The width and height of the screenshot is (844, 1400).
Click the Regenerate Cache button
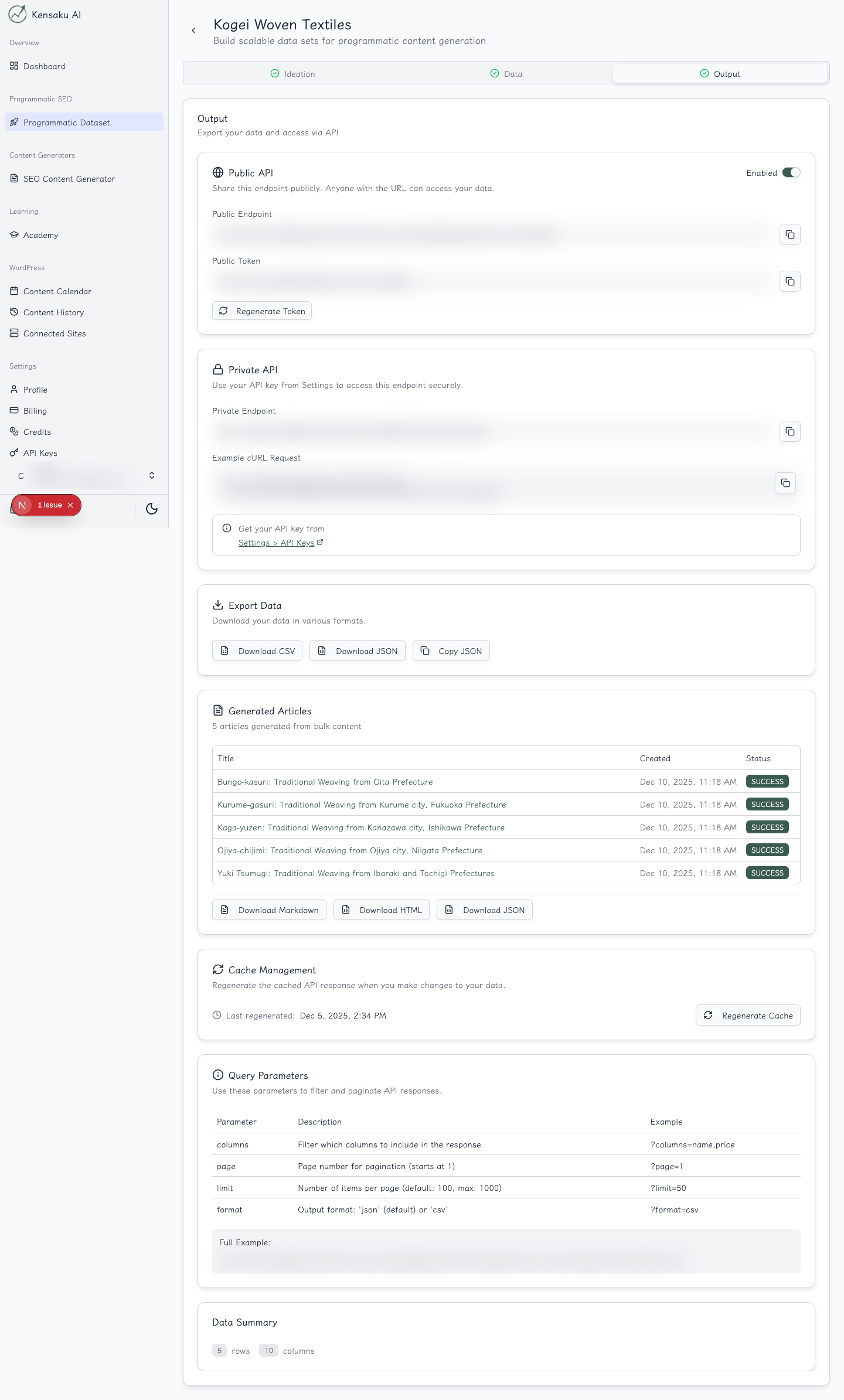tap(748, 1016)
